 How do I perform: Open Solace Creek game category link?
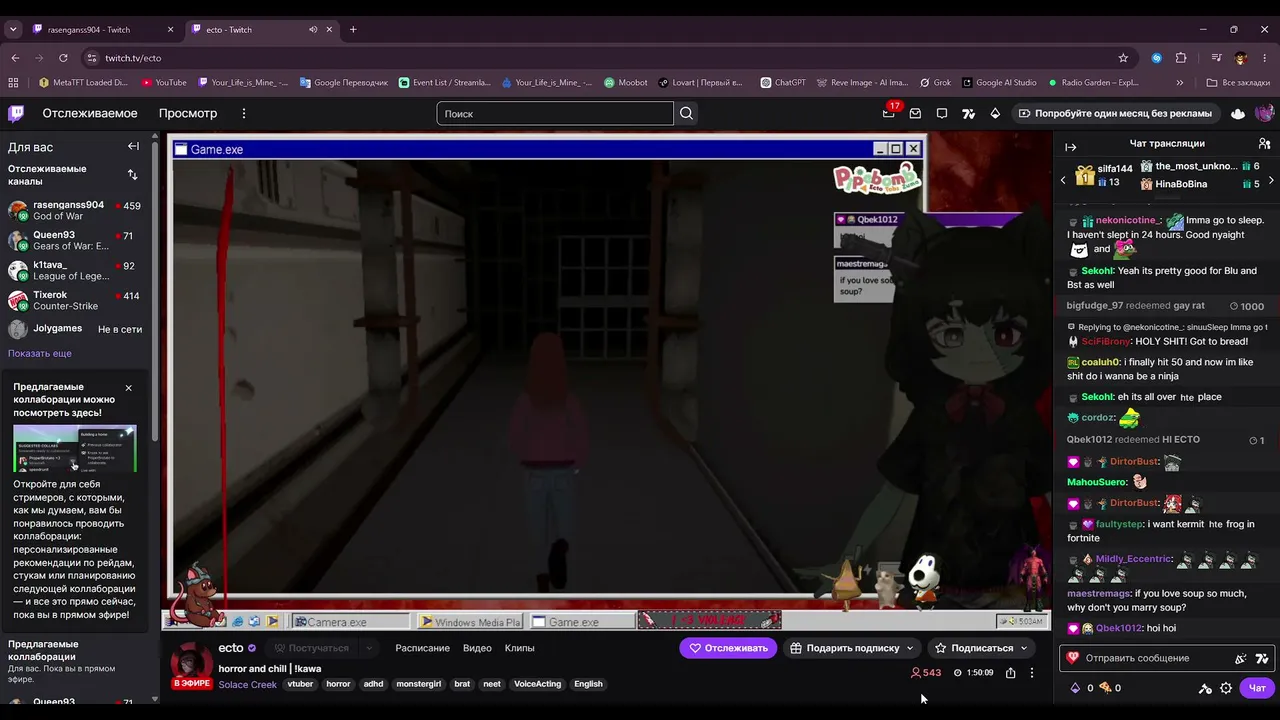[248, 684]
